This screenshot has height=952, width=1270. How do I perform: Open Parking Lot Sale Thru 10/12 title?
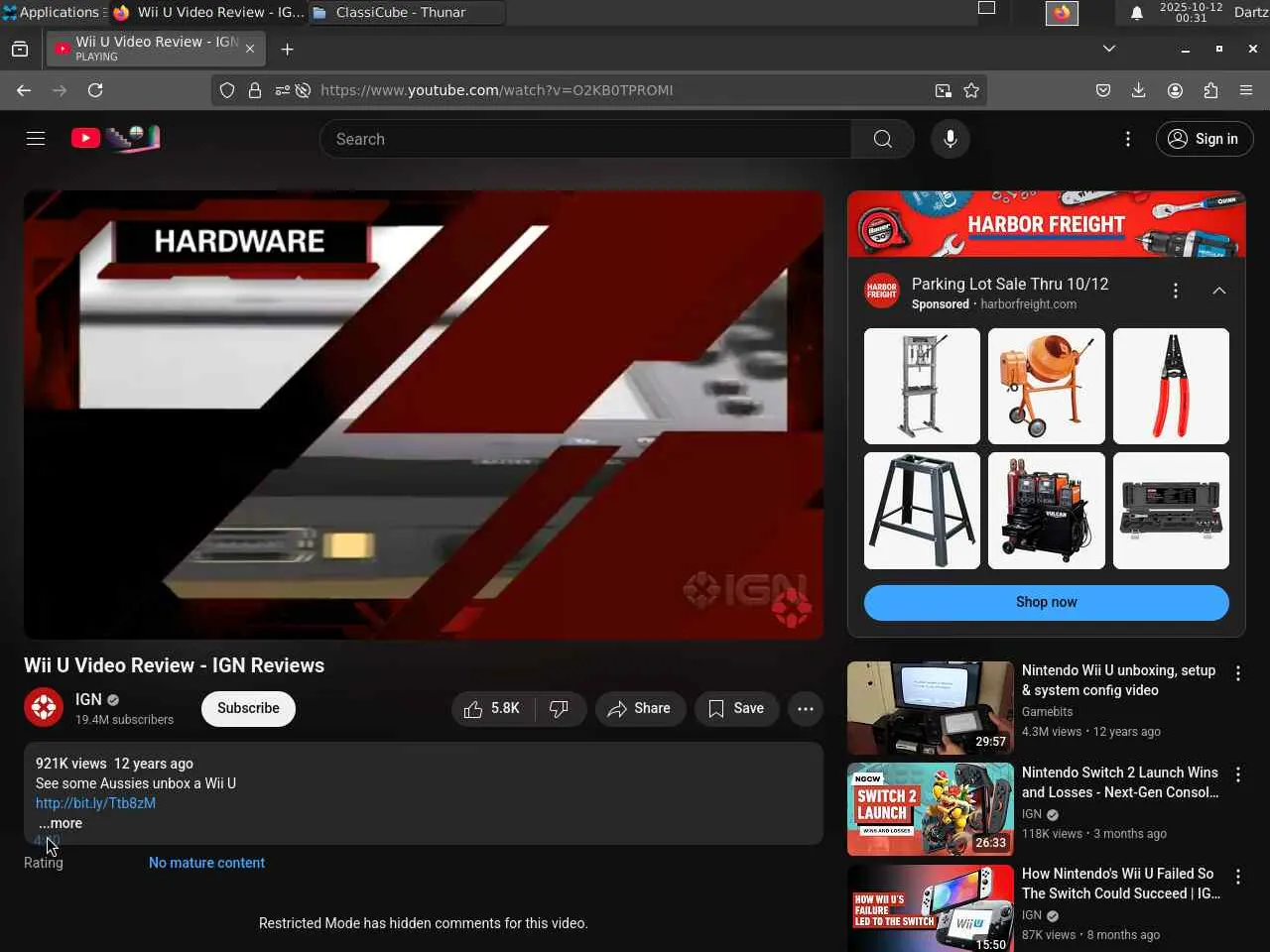[x=1010, y=284]
